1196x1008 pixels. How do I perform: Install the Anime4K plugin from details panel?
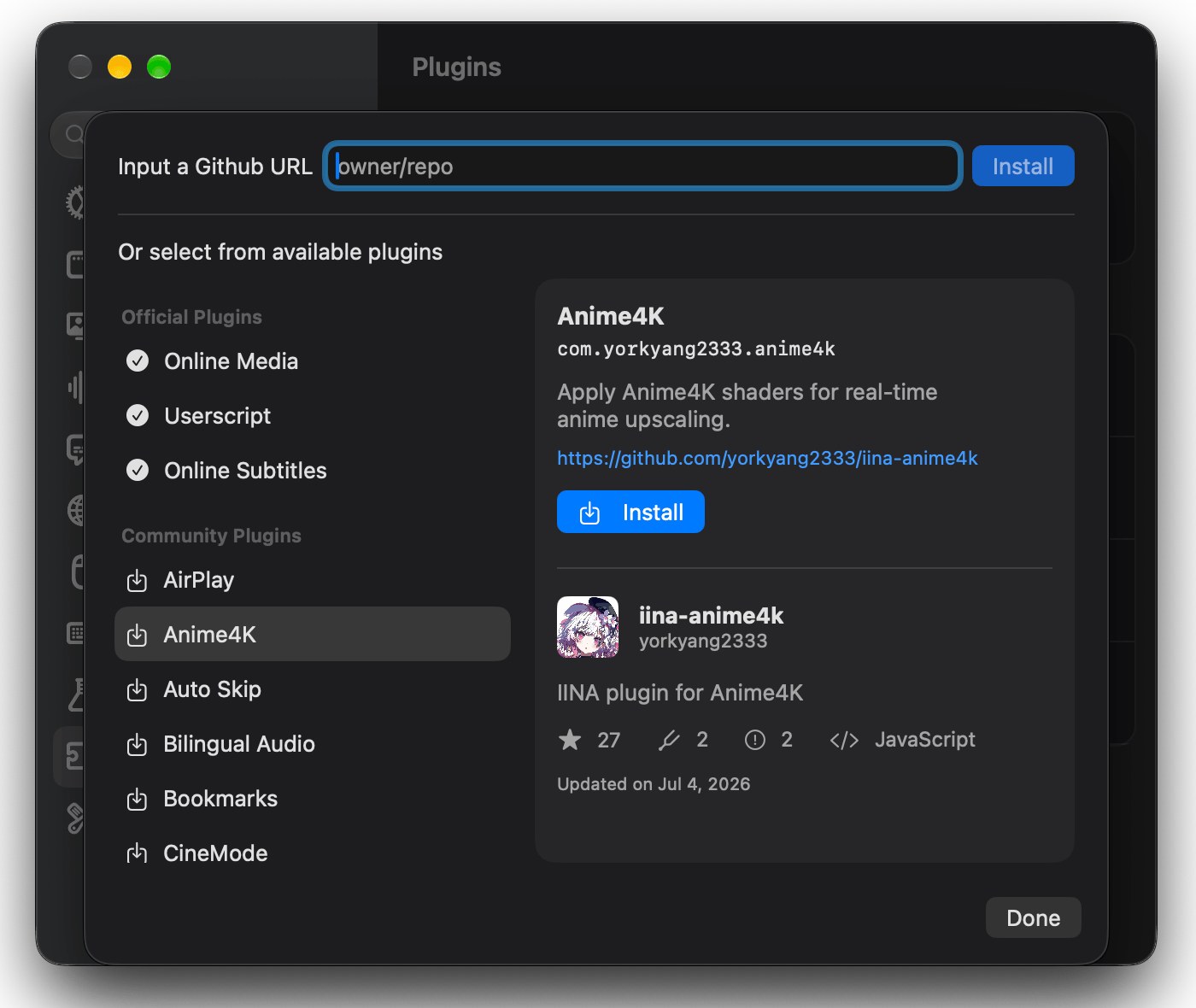tap(630, 512)
